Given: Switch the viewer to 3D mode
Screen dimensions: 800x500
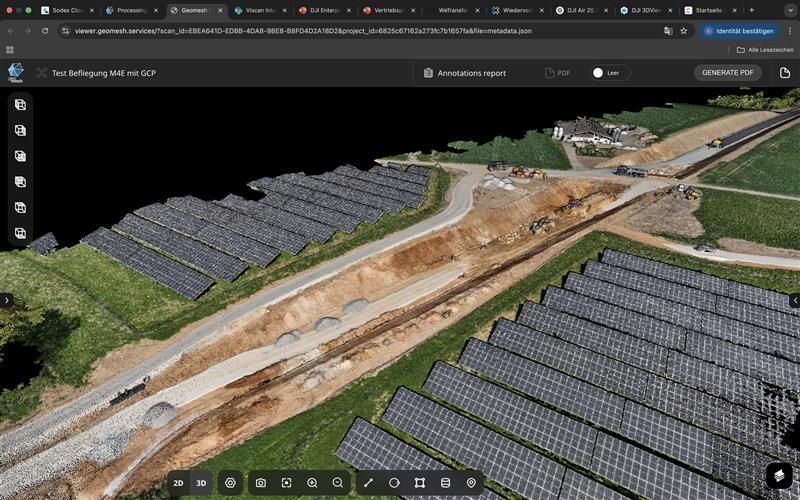Looking at the screenshot, I should coord(201,483).
